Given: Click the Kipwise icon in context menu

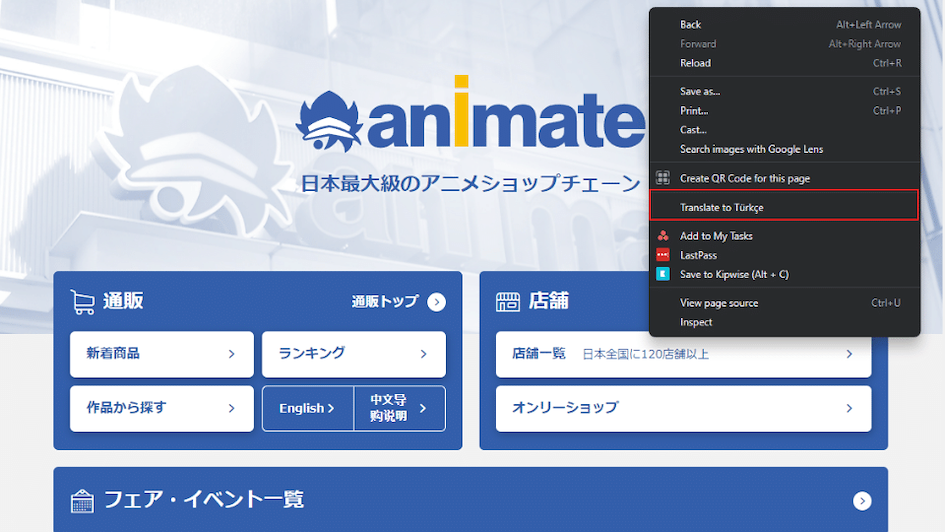Looking at the screenshot, I should pyautogui.click(x=663, y=274).
